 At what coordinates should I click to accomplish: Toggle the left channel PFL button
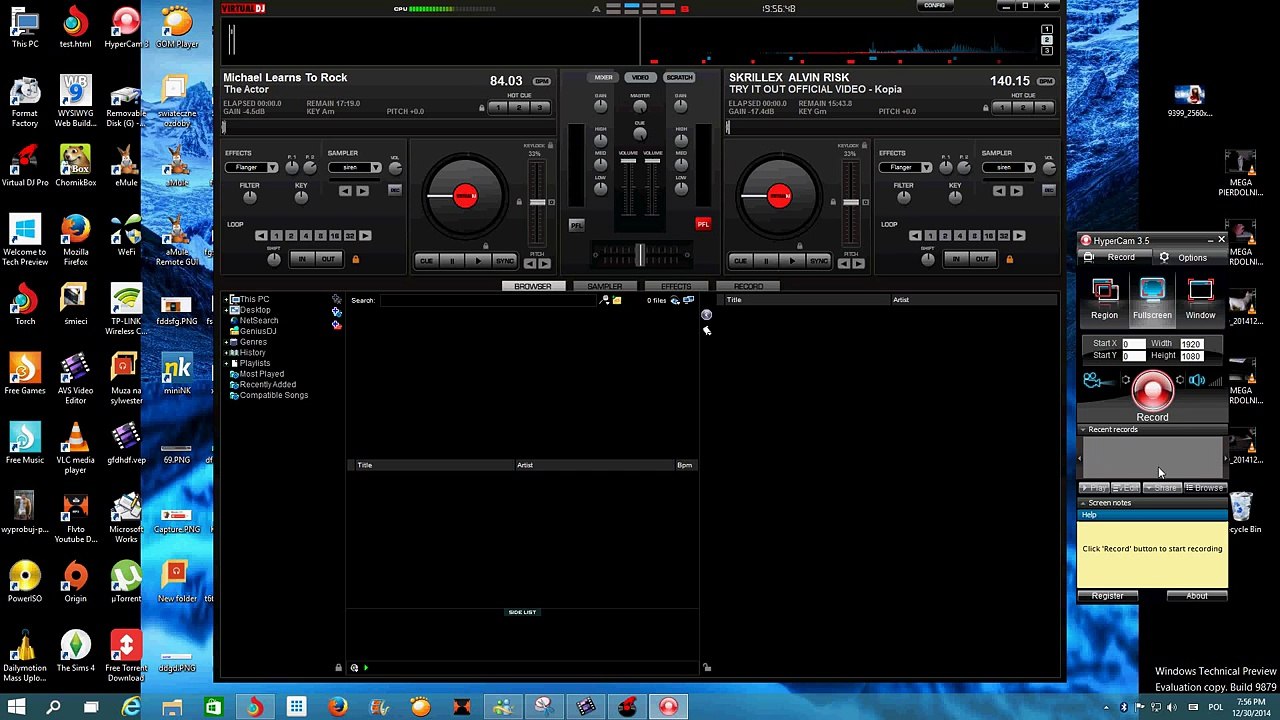click(576, 225)
